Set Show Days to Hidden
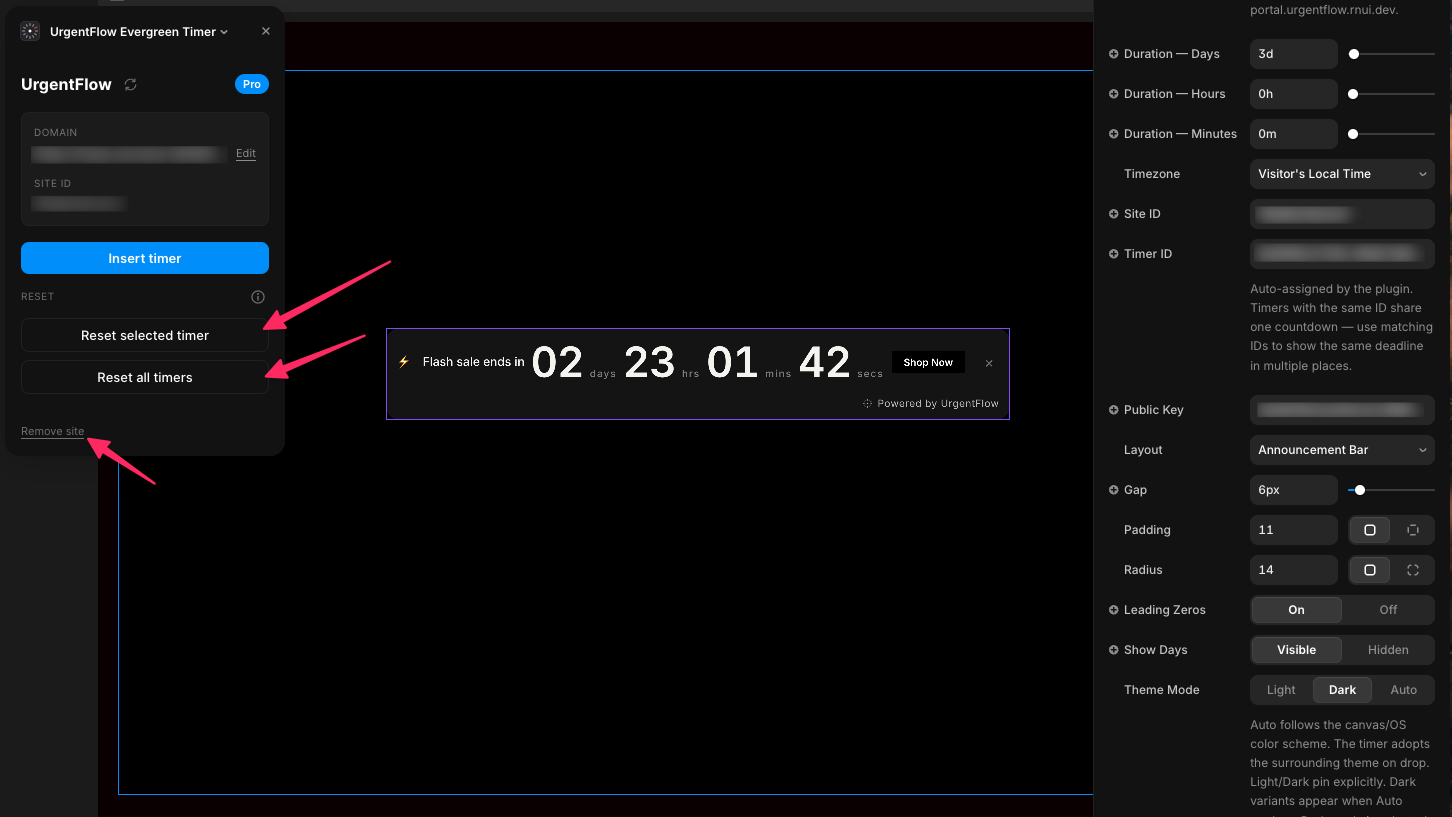 pyautogui.click(x=1388, y=650)
